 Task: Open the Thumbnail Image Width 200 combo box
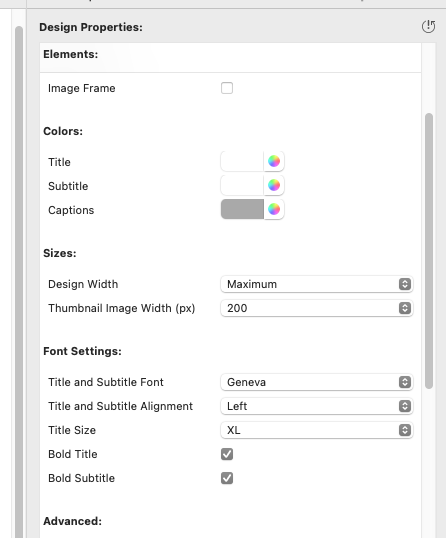(317, 308)
